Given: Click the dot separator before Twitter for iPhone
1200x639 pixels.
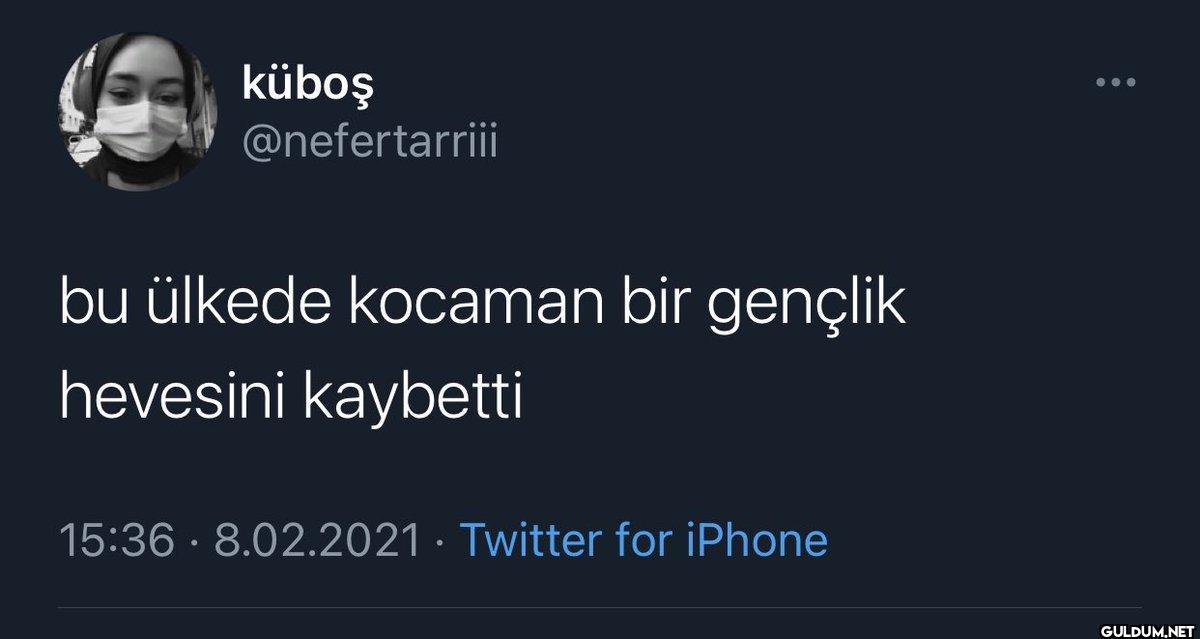Looking at the screenshot, I should click(438, 543).
